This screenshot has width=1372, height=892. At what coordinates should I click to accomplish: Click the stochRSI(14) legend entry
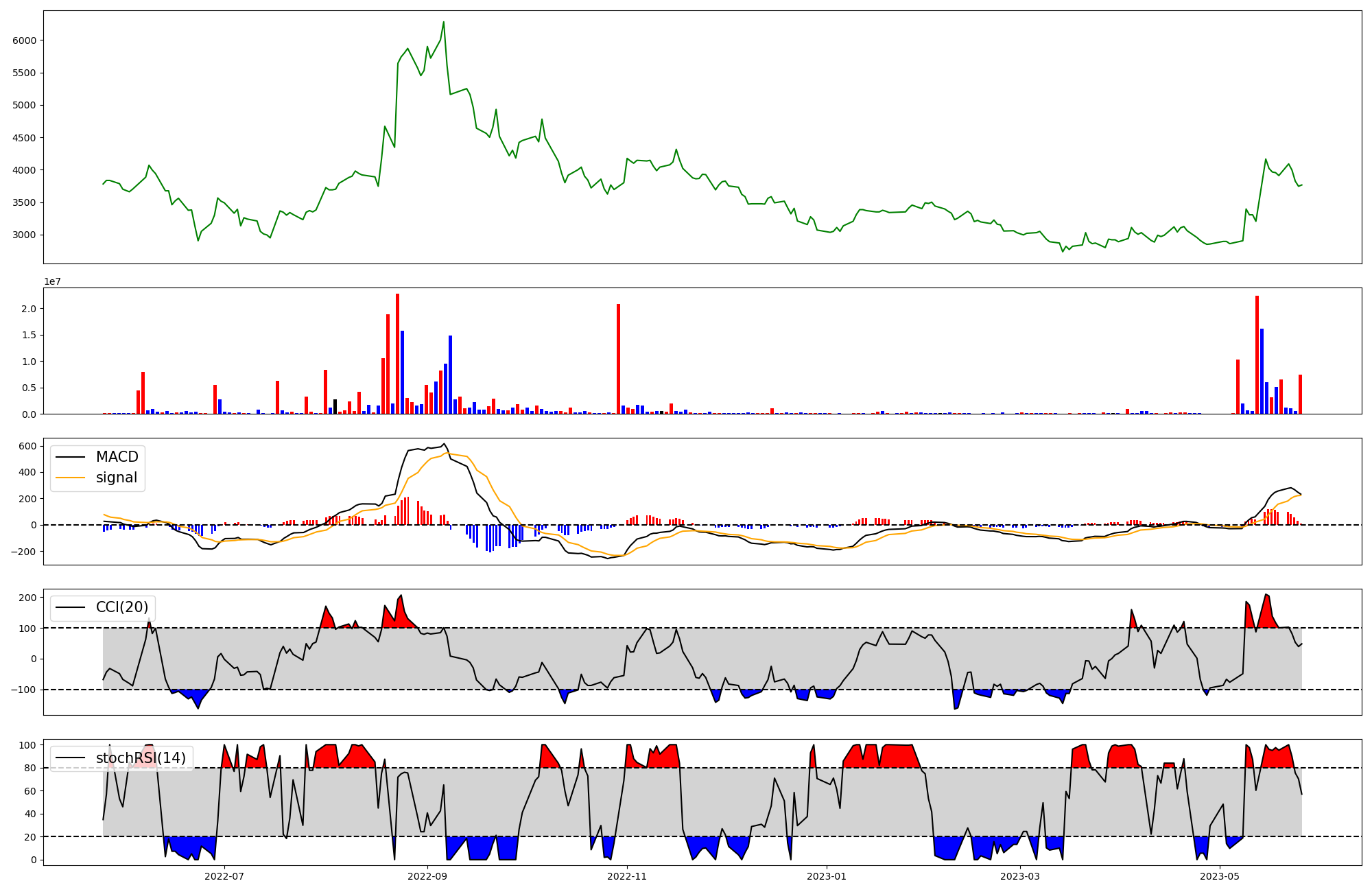pos(141,758)
